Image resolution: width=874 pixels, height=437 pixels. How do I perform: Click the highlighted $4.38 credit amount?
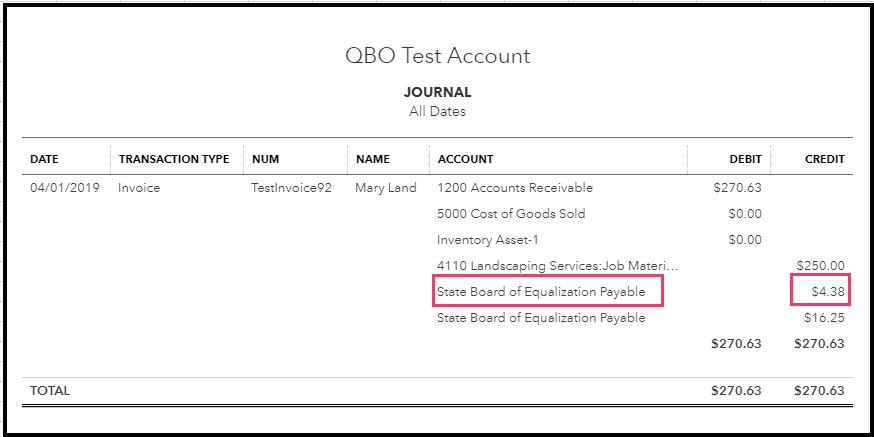pyautogui.click(x=828, y=292)
